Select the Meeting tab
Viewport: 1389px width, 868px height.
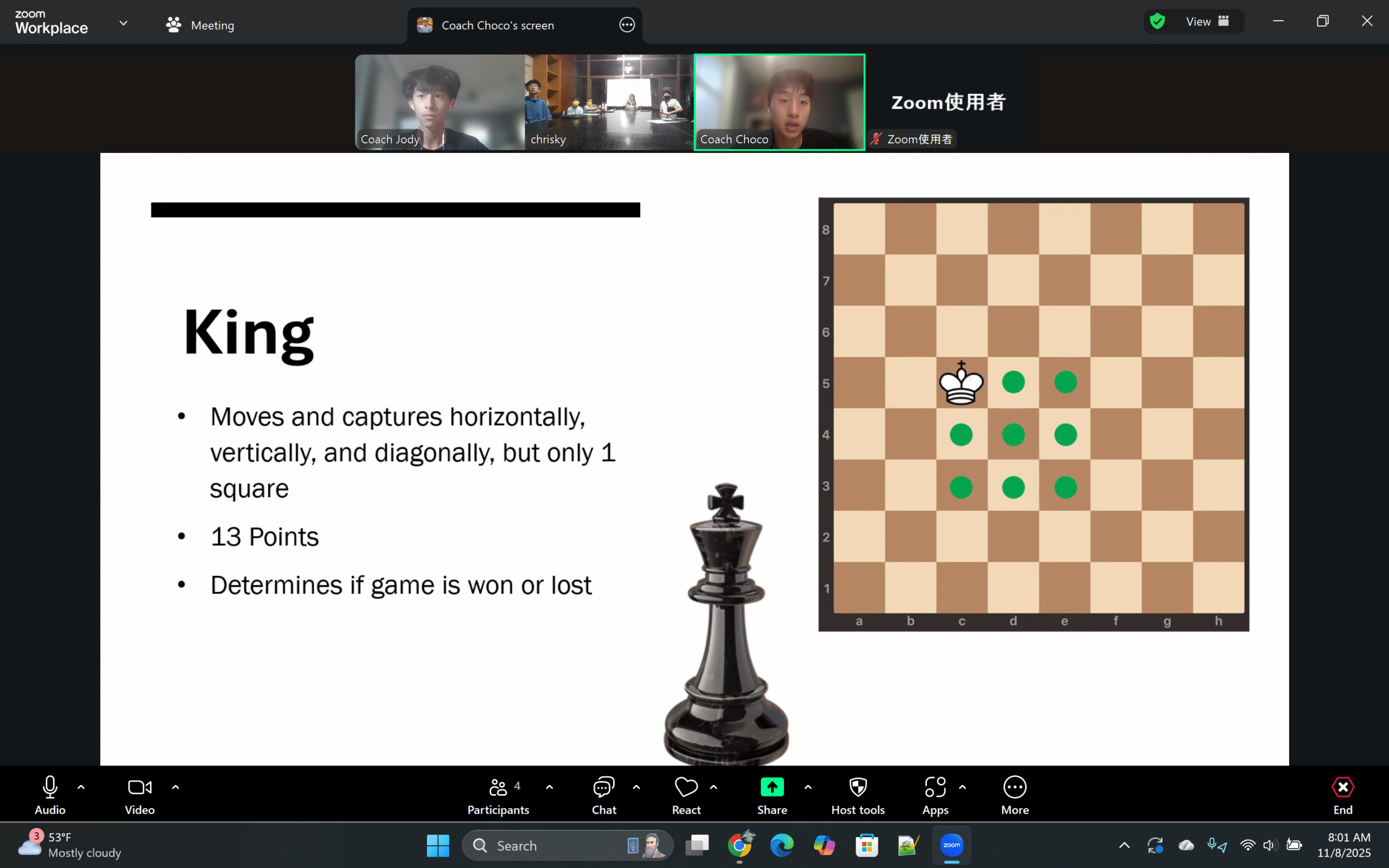(x=200, y=25)
